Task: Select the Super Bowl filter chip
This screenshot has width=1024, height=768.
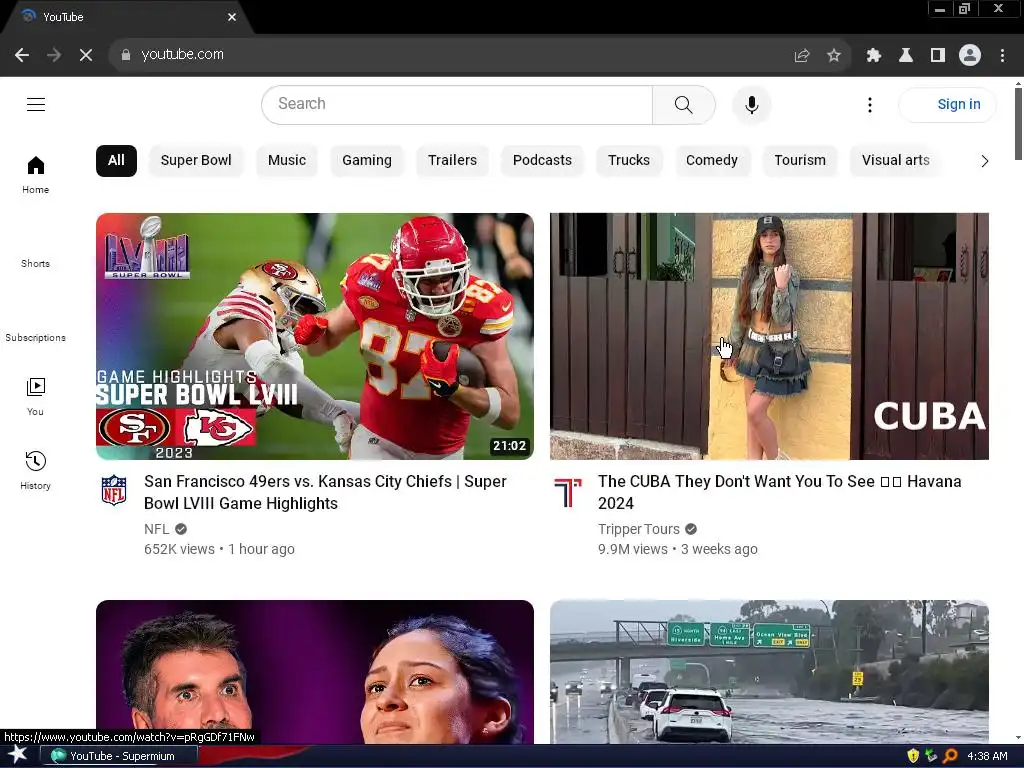Action: pyautogui.click(x=196, y=161)
